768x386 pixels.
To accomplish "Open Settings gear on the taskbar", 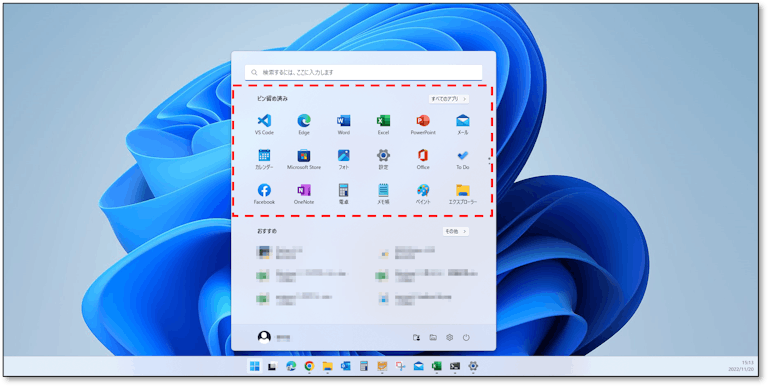I will (473, 366).
